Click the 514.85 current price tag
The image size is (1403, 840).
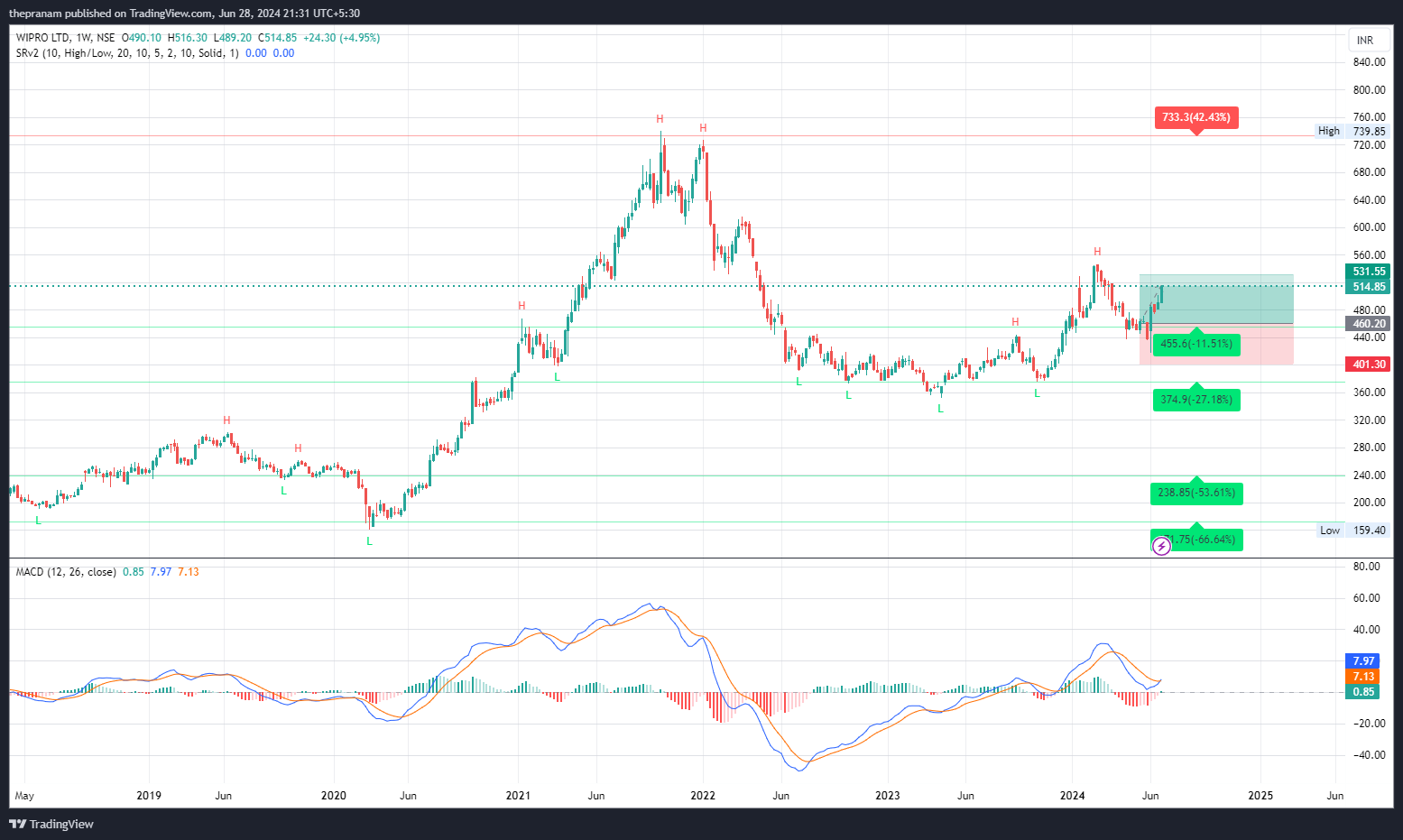(1369, 287)
